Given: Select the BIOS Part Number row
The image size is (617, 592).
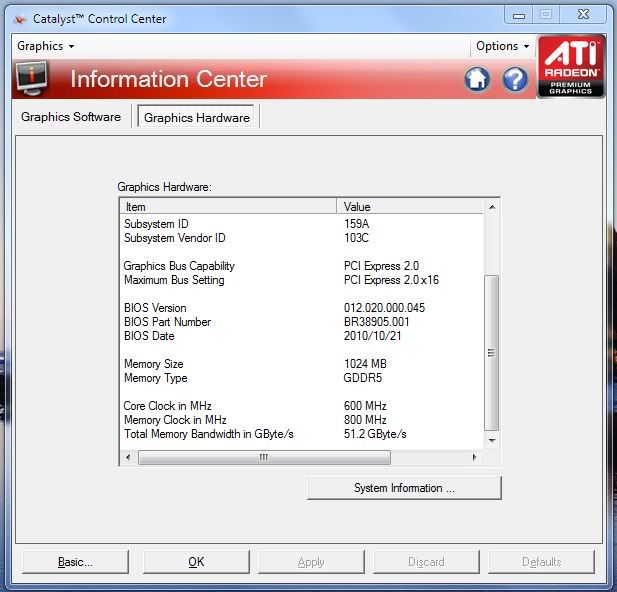Looking at the screenshot, I should [x=301, y=322].
